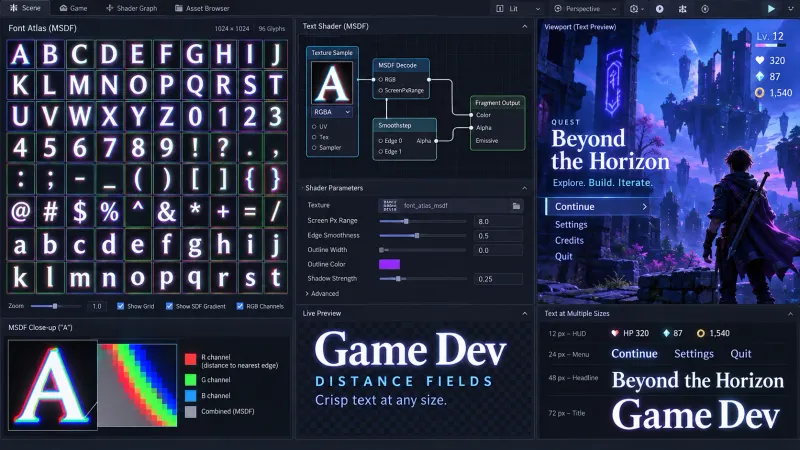This screenshot has height=450, width=800.
Task: Click the Color input port on Fragment Output
Action: 471,115
